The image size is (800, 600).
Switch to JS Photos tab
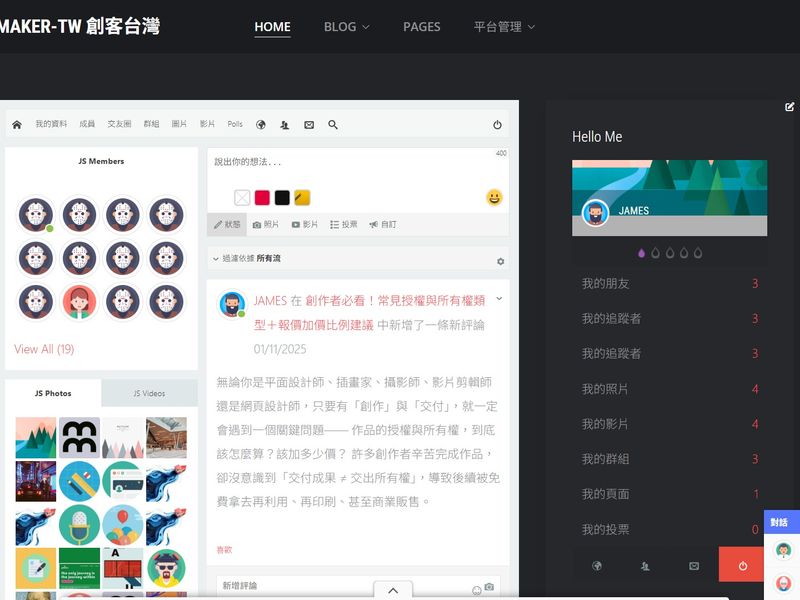coord(53,393)
